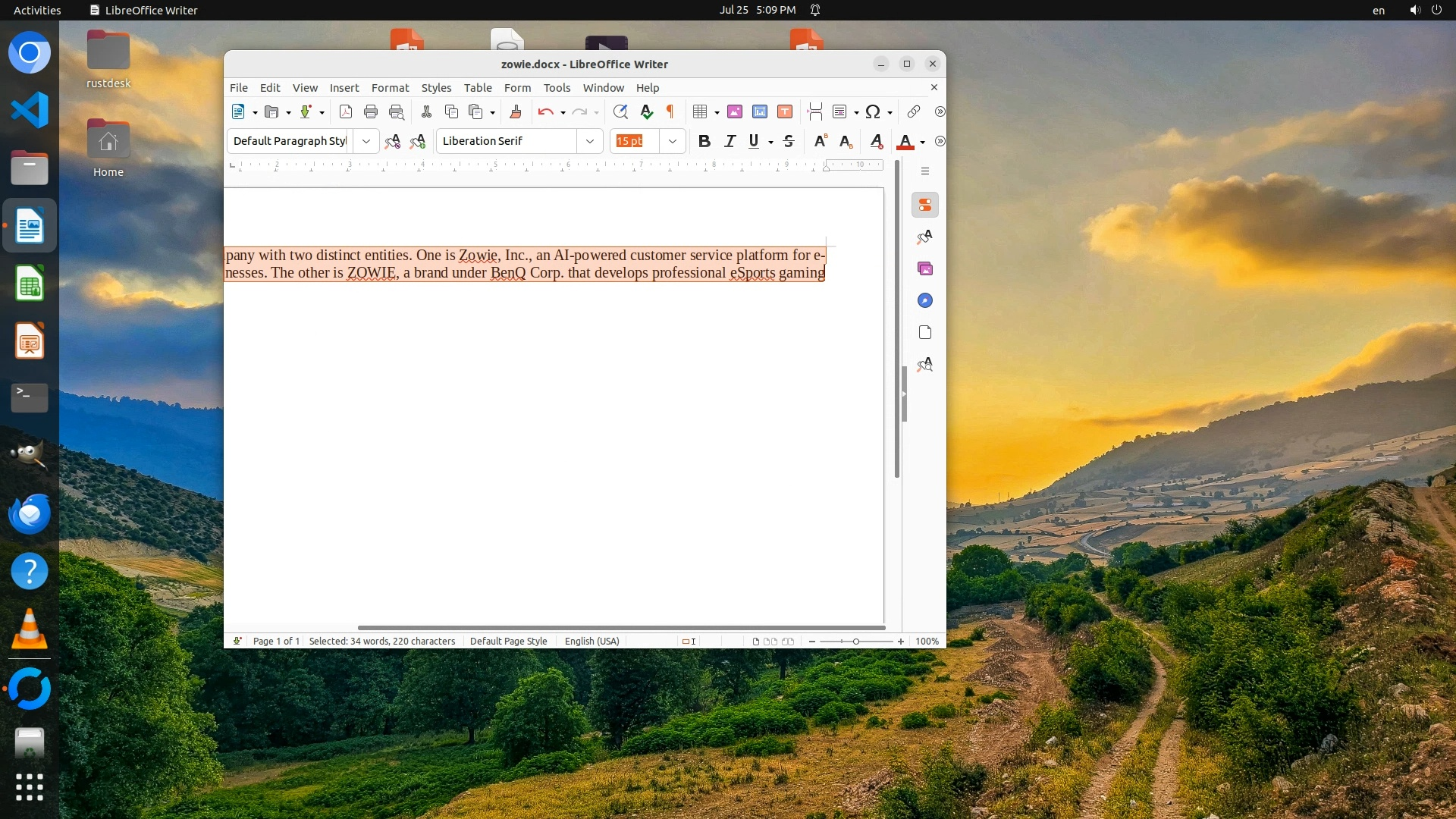Click English (USA) language in status bar
The width and height of the screenshot is (1456, 819).
coord(591,642)
